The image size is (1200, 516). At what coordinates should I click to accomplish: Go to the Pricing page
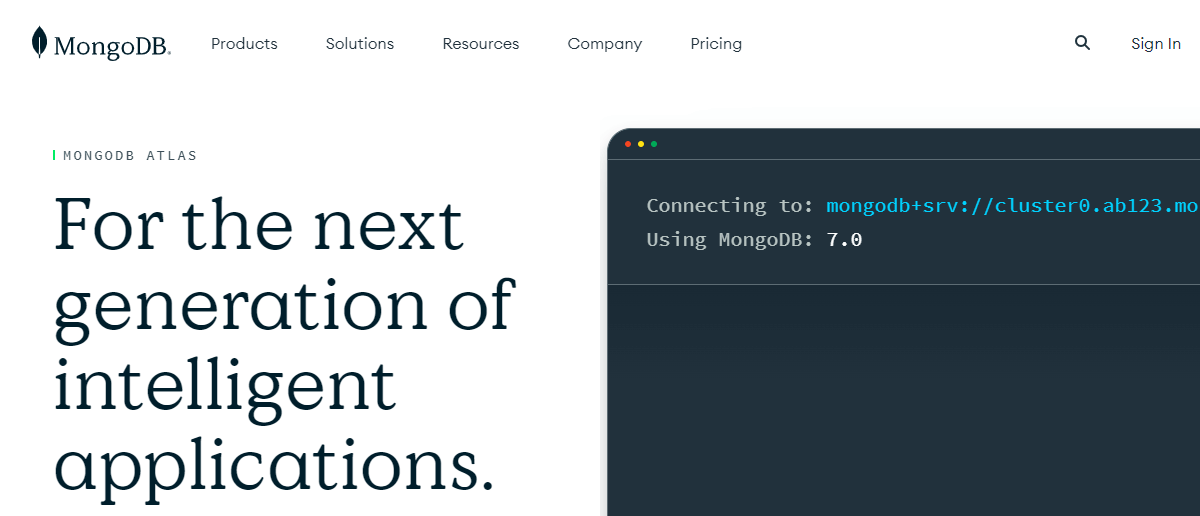pos(716,44)
